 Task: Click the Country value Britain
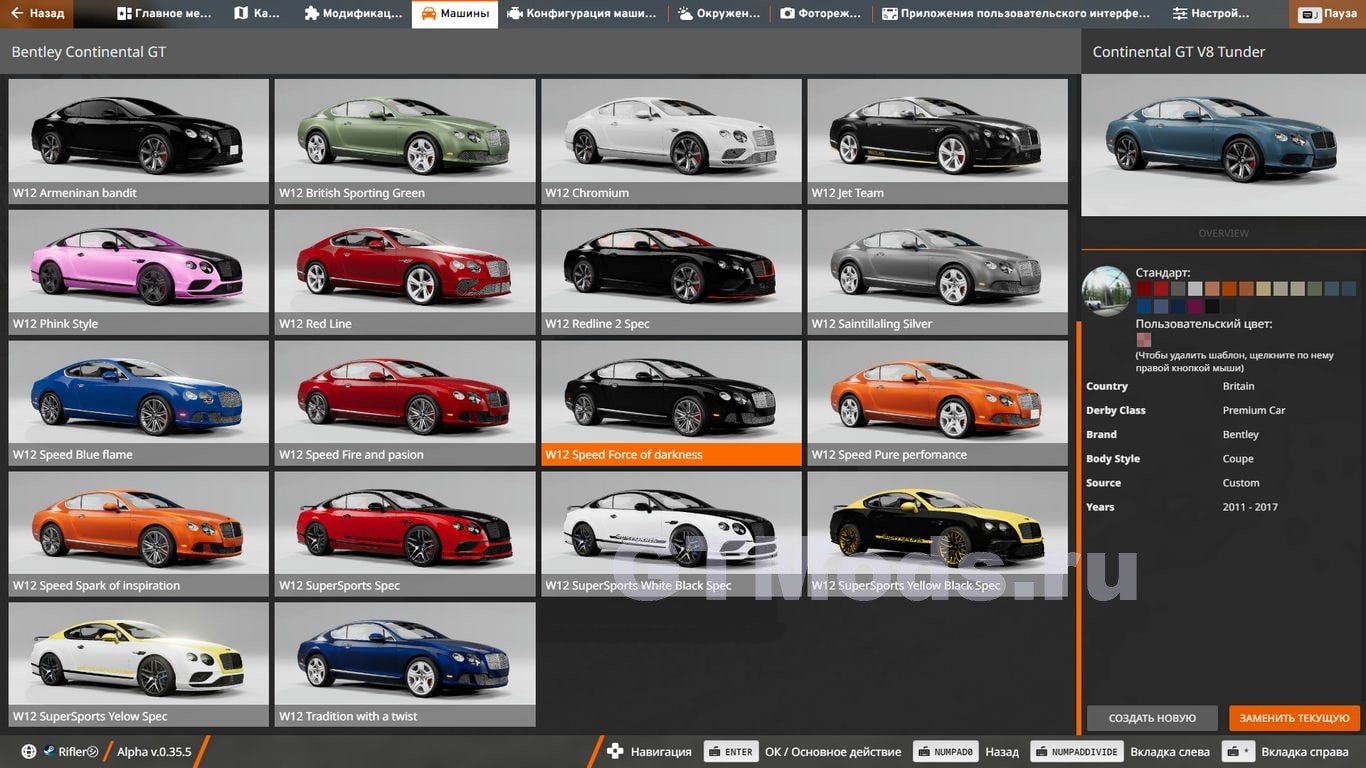tap(1238, 386)
